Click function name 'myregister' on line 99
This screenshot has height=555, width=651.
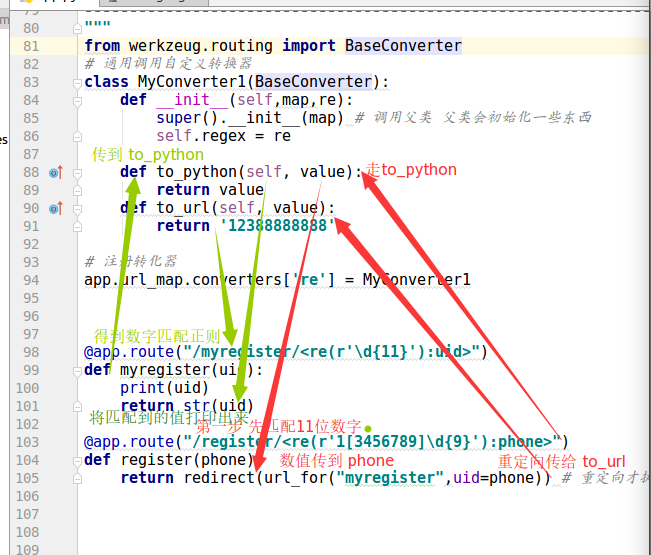pyautogui.click(x=165, y=370)
